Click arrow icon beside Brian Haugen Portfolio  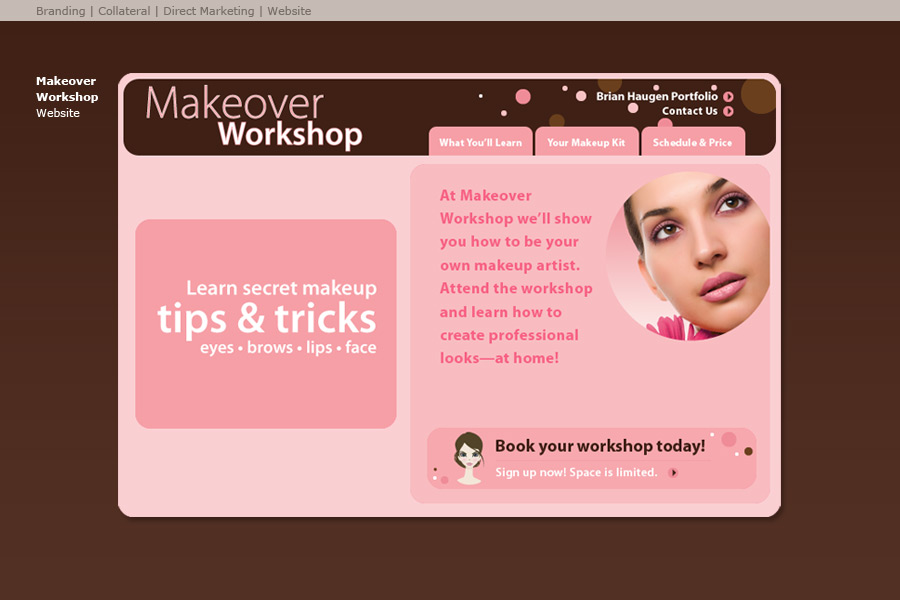(729, 97)
